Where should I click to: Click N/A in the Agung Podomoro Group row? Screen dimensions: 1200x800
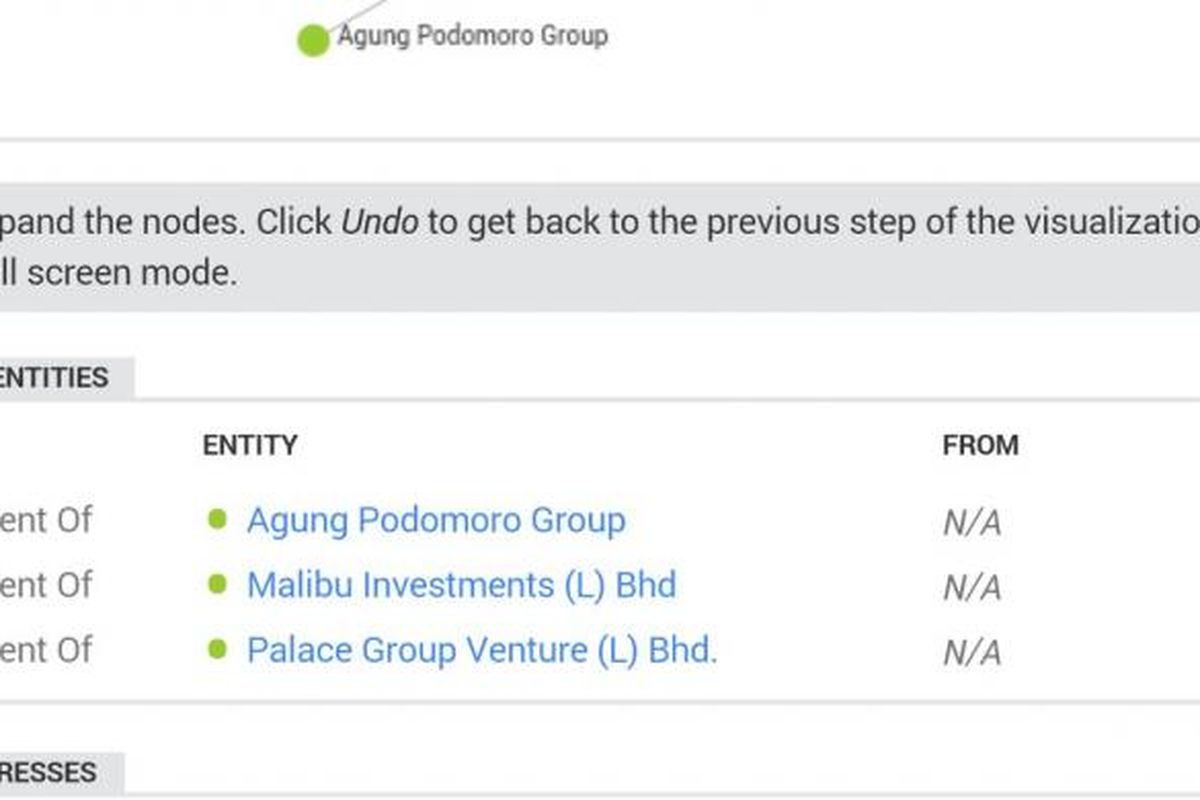(x=971, y=523)
